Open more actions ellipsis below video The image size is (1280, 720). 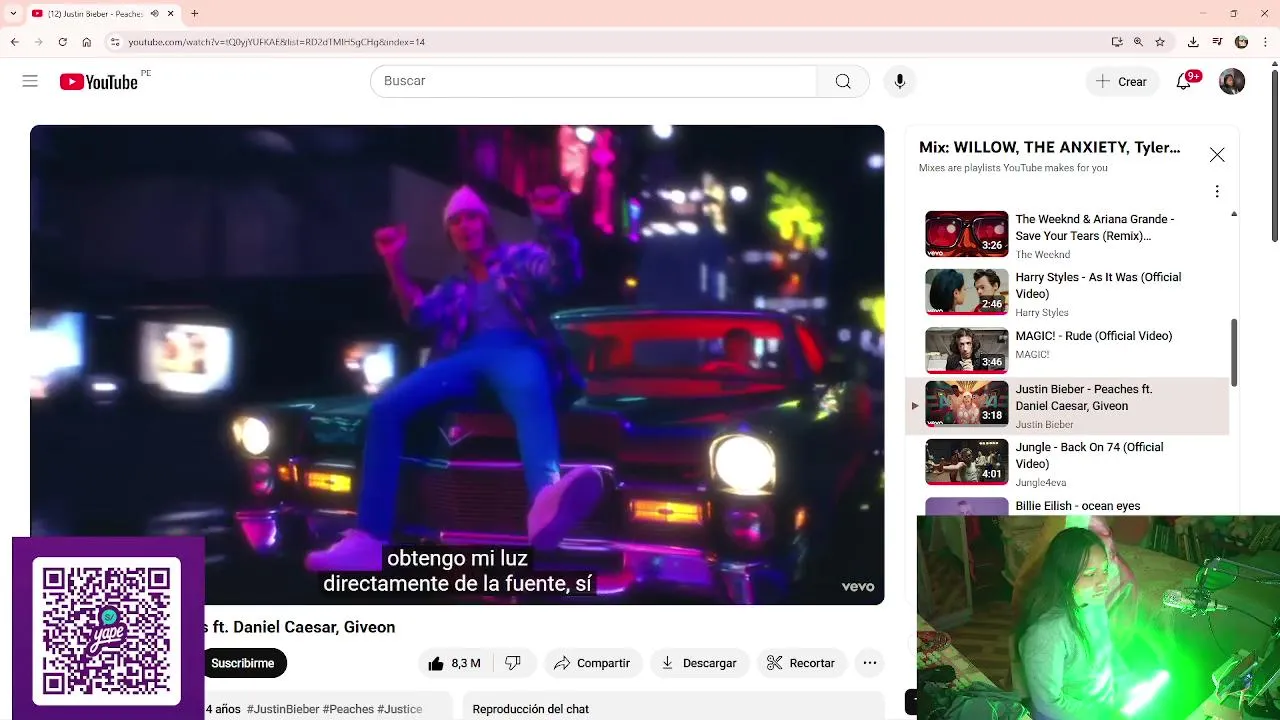(870, 663)
